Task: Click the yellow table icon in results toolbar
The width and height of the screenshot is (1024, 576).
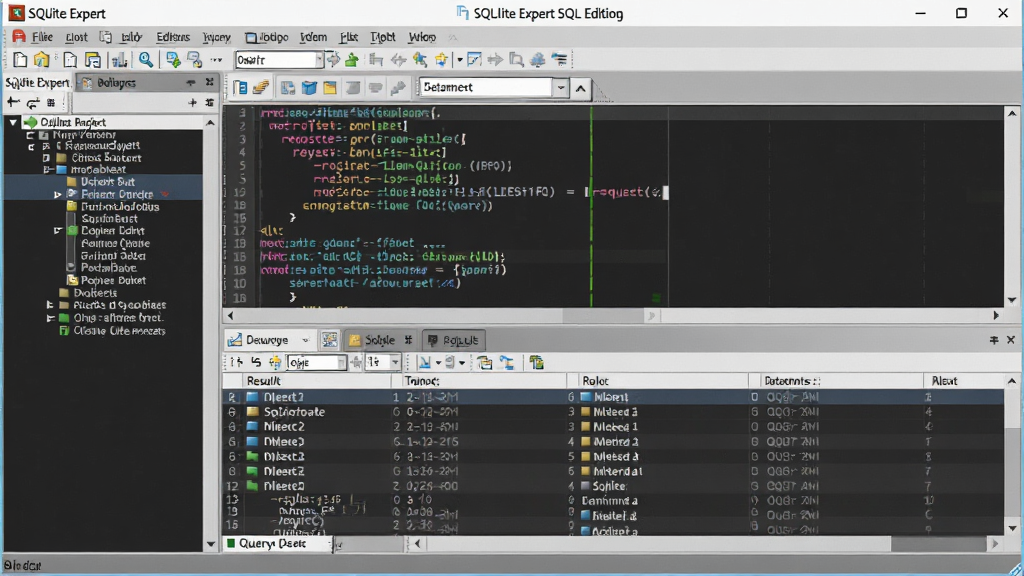Action: coord(485,362)
